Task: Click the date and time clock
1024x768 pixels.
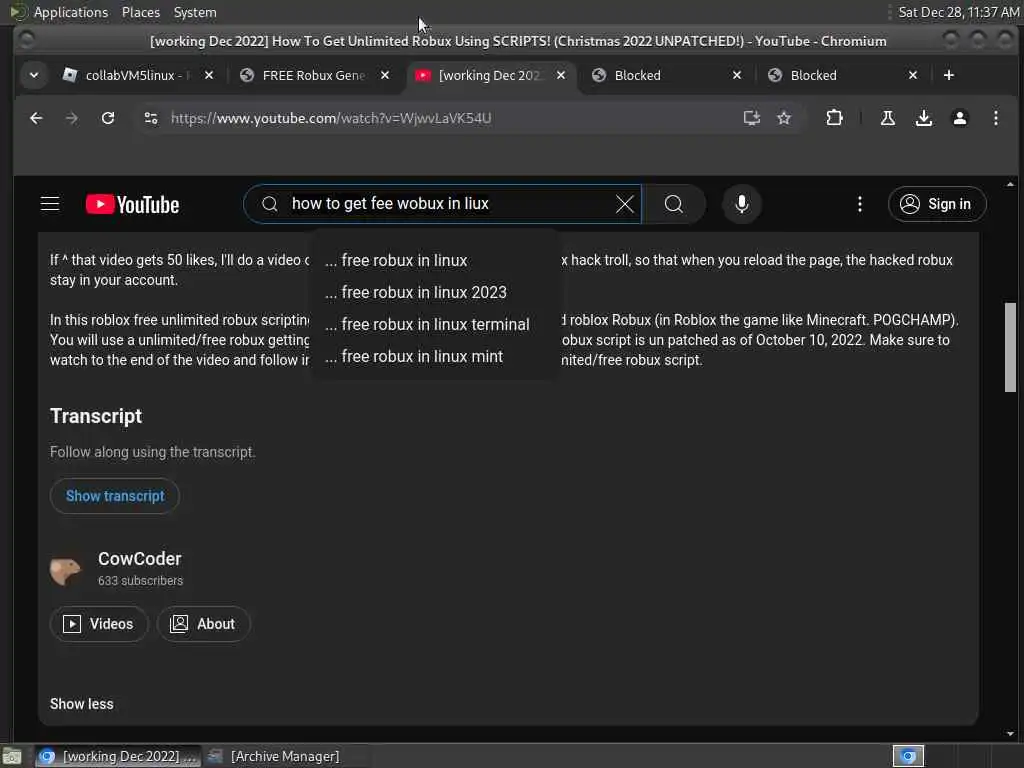Action: tap(958, 12)
